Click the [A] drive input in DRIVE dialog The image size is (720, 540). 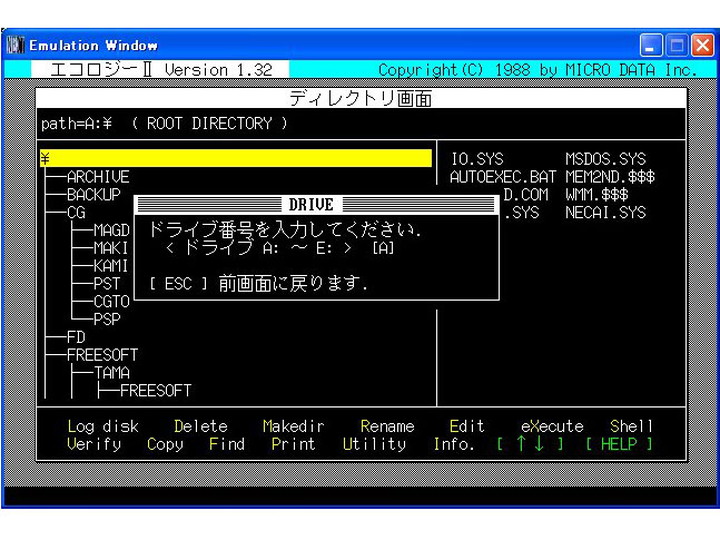383,248
